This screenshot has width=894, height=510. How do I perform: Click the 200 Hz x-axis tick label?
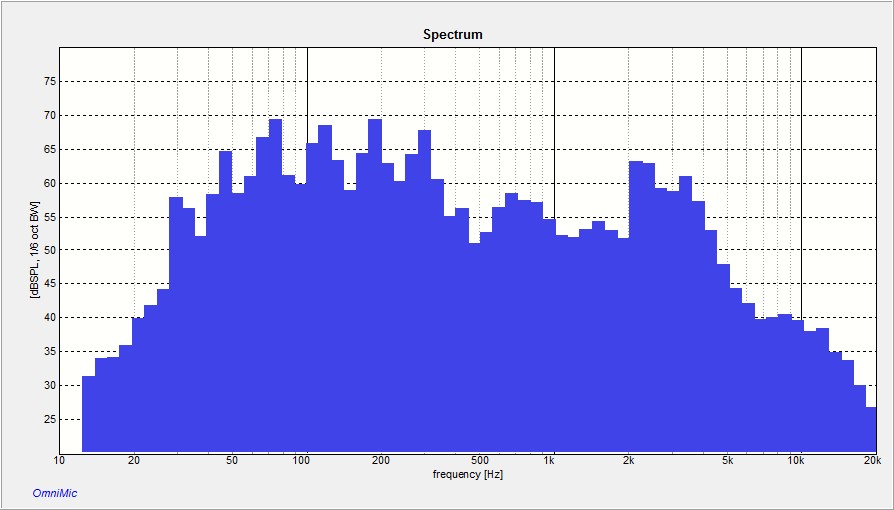pos(380,461)
